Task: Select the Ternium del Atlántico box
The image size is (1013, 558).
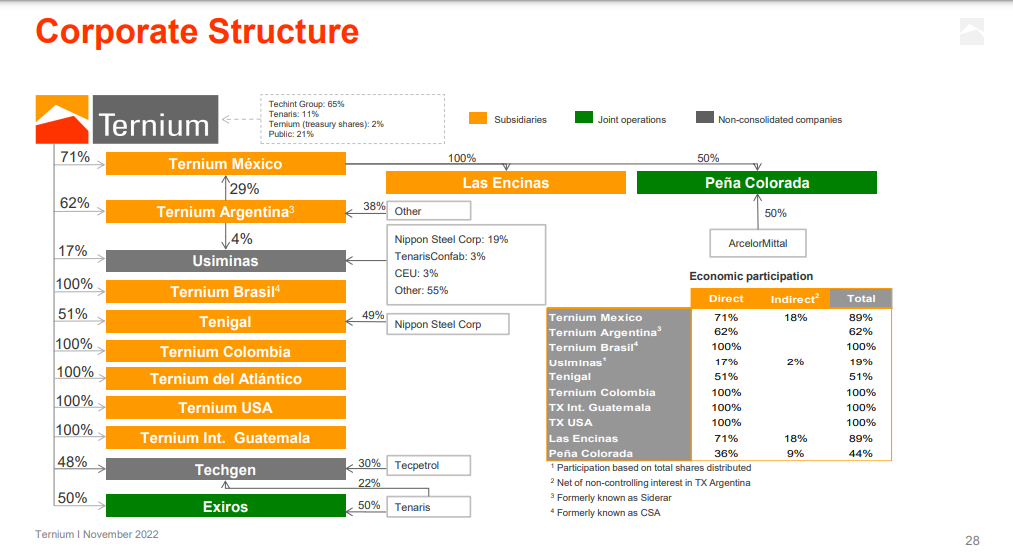Action: pos(225,379)
